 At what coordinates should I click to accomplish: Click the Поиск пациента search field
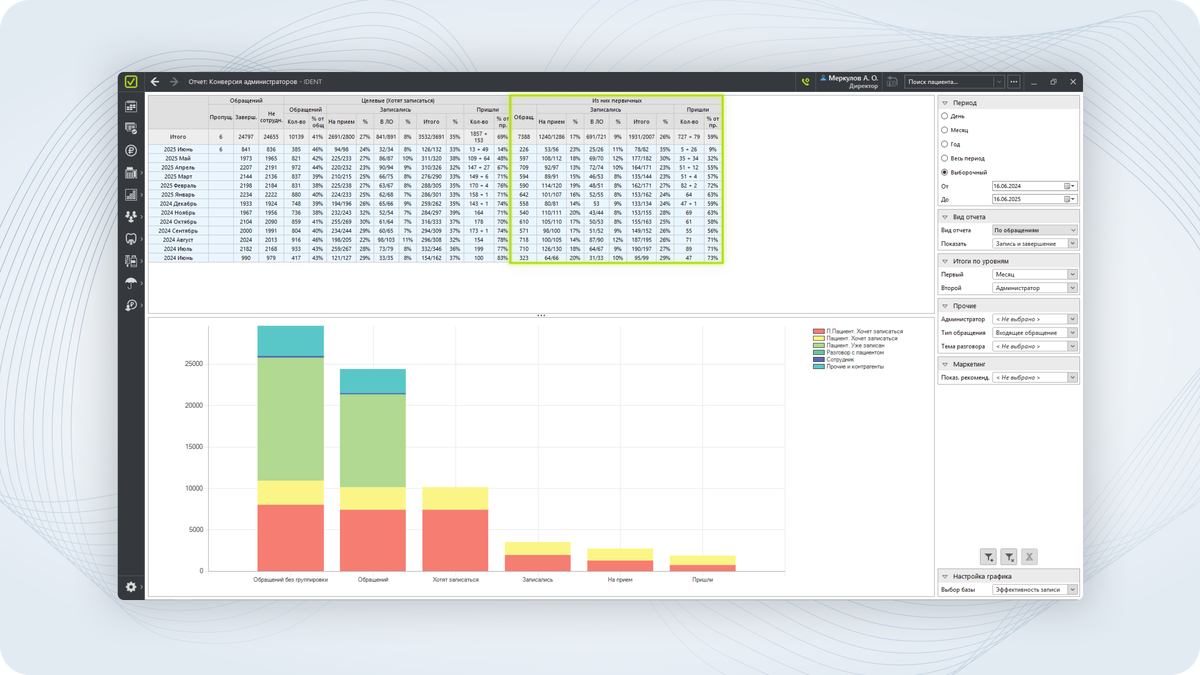pyautogui.click(x=949, y=82)
